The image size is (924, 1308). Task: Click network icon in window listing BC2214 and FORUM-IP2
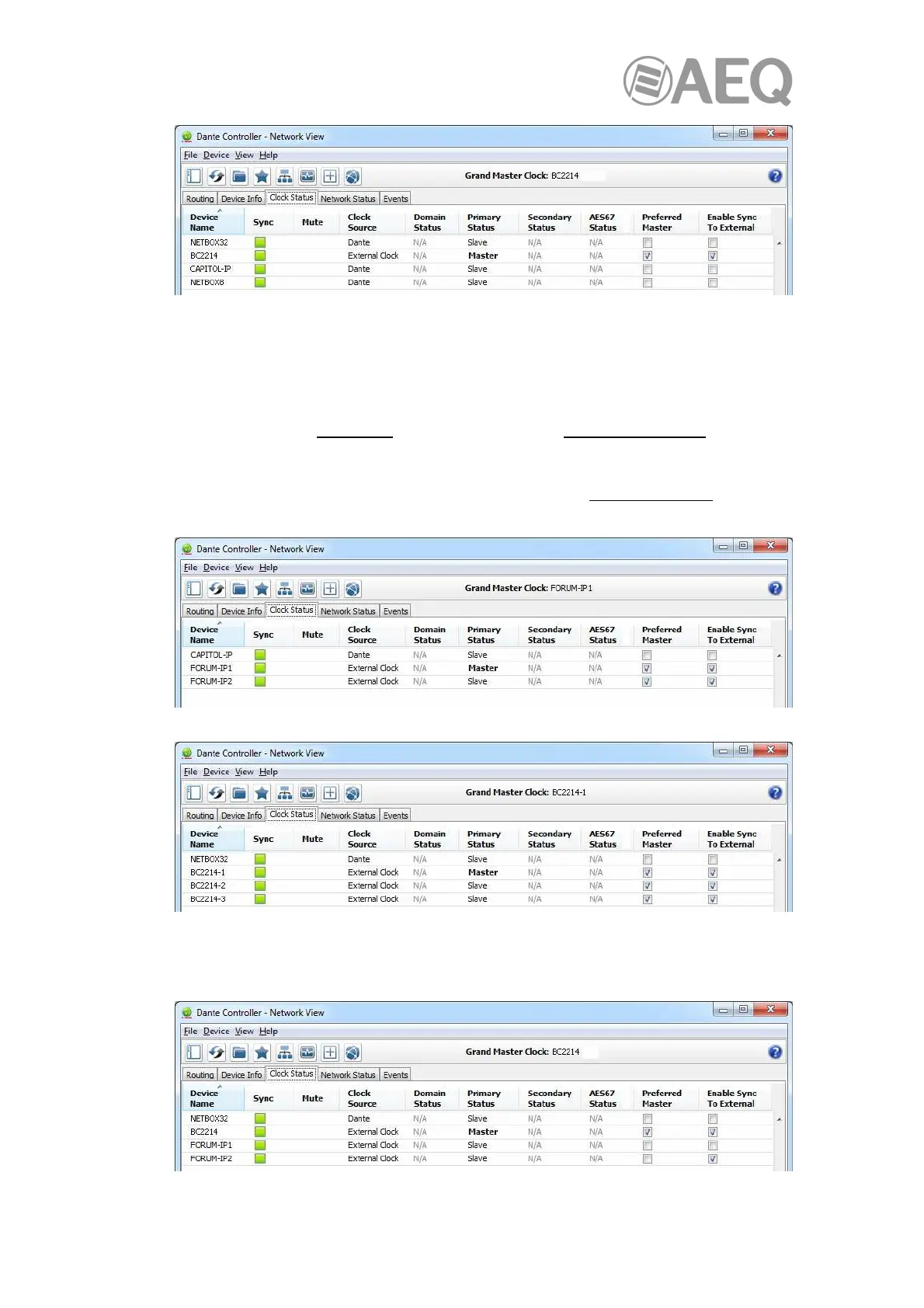click(x=285, y=1052)
